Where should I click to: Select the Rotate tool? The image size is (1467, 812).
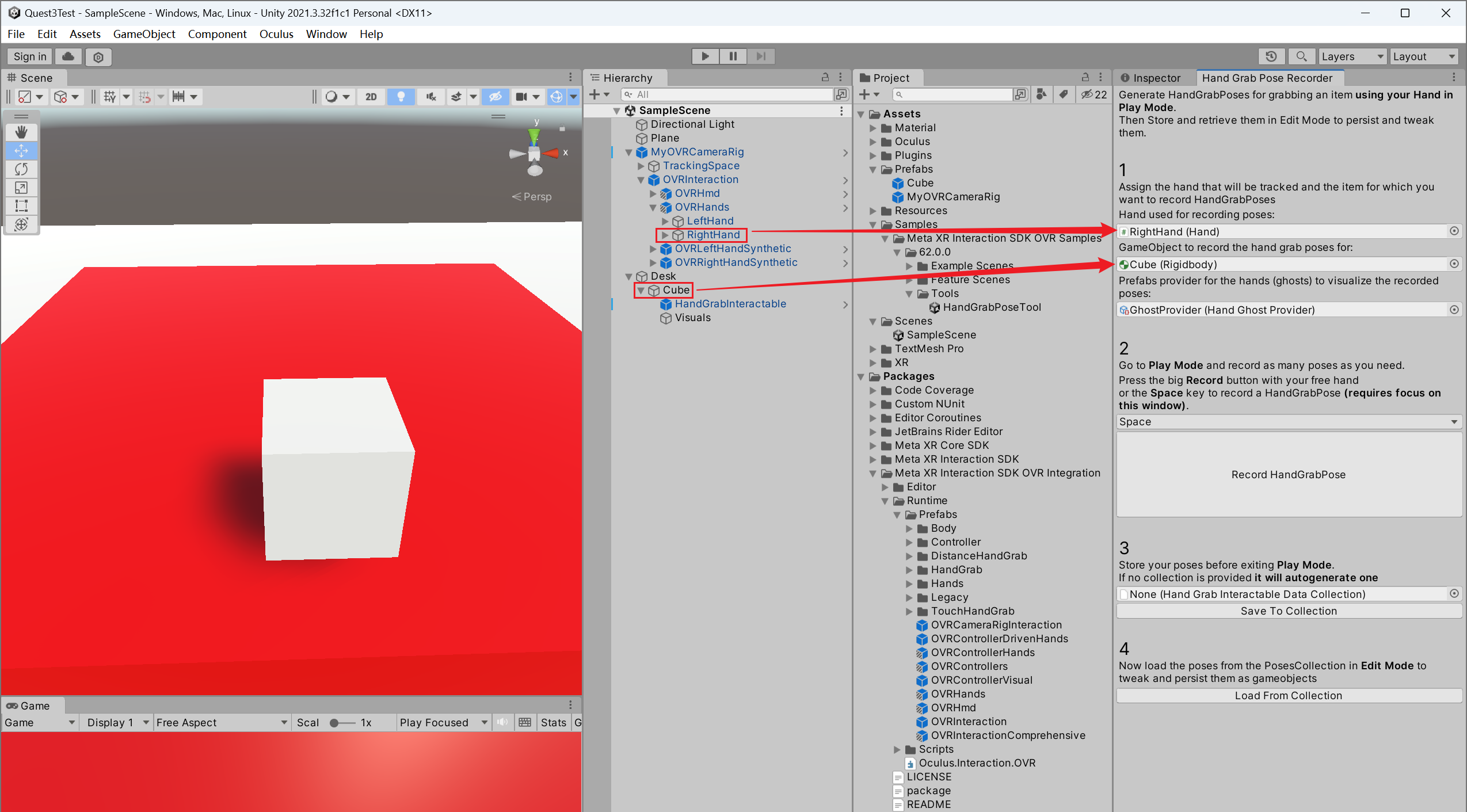(21, 169)
